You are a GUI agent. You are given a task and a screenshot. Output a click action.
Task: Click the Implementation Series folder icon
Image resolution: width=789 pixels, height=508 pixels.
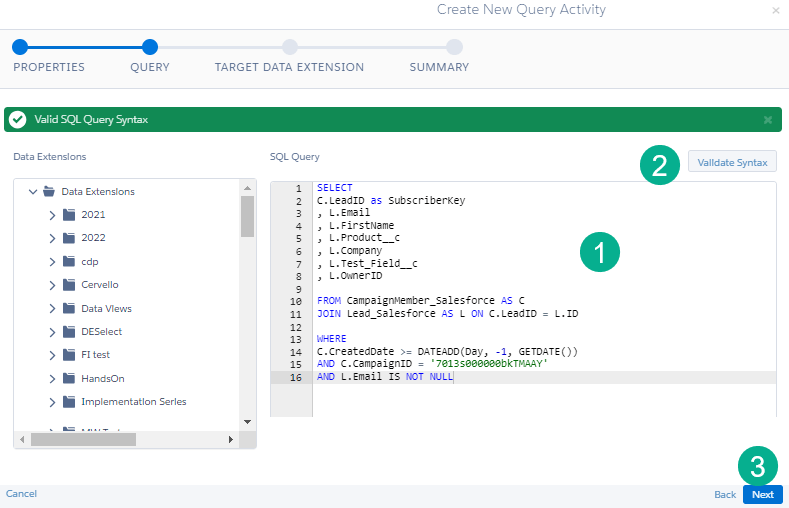(69, 402)
